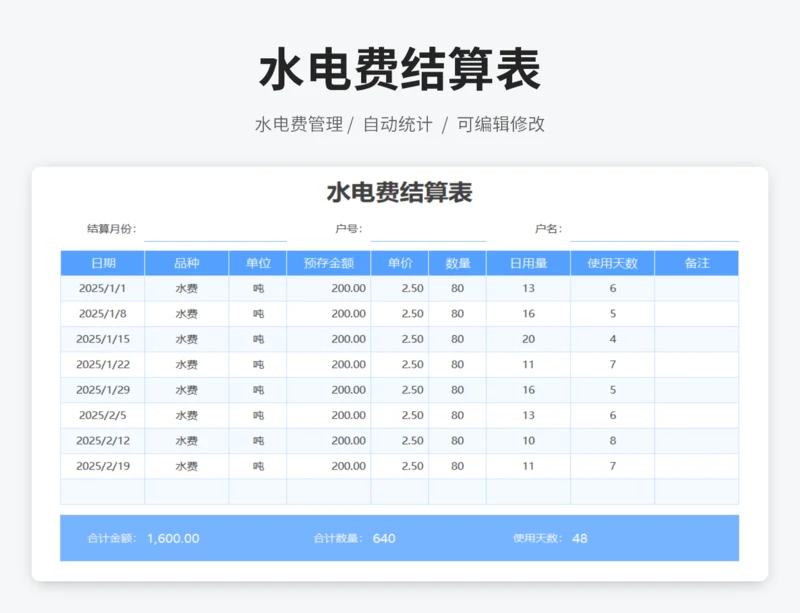The image size is (800, 613).
Task: Select the 单位 column header
Action: [258, 263]
